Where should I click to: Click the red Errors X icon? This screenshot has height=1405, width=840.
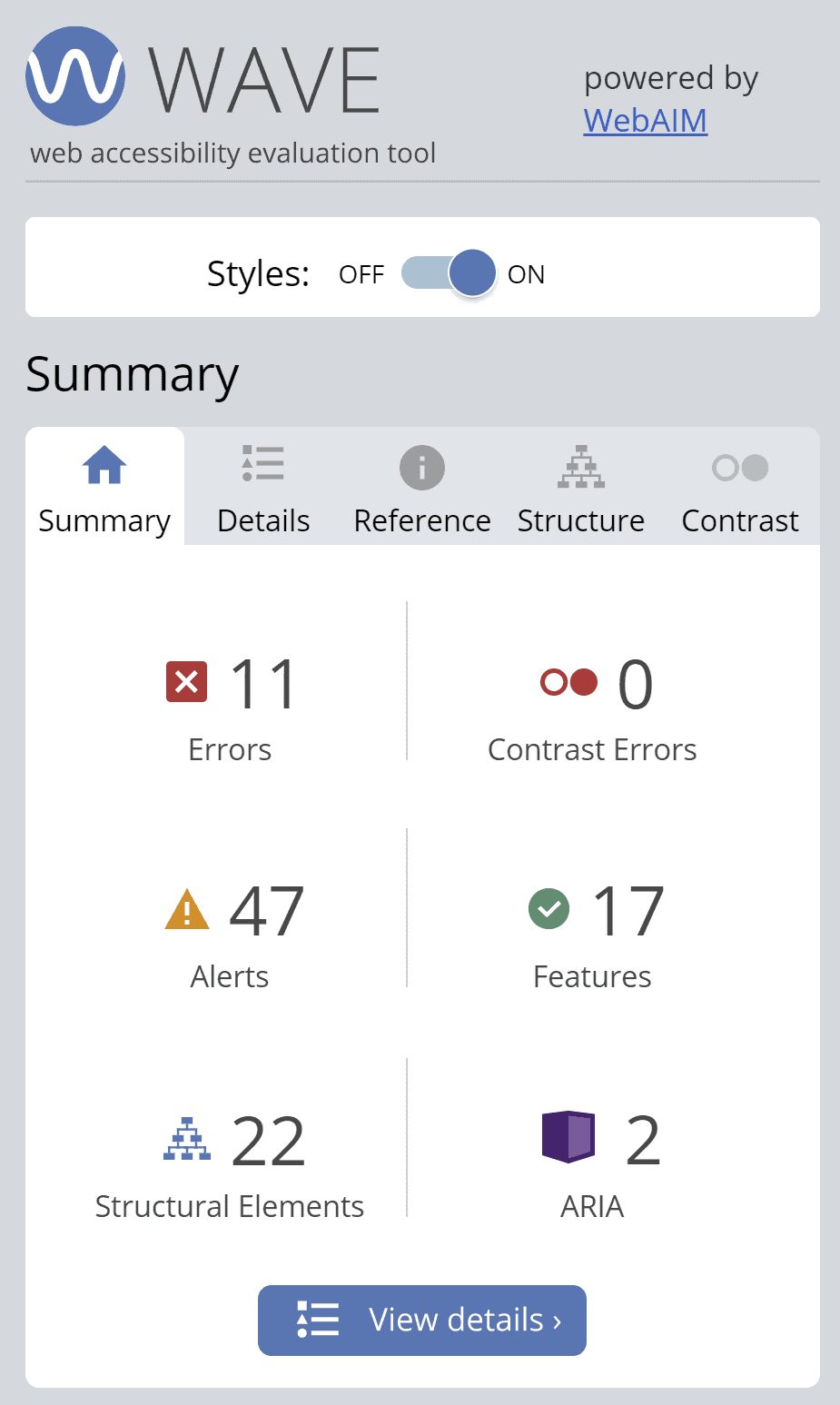tap(186, 681)
